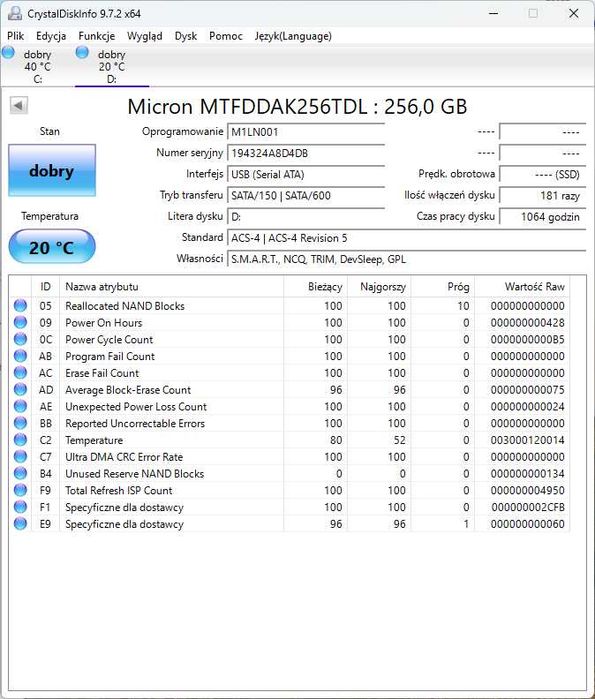The image size is (595, 699).
Task: Select the D: drive tab
Action: click(x=112, y=66)
